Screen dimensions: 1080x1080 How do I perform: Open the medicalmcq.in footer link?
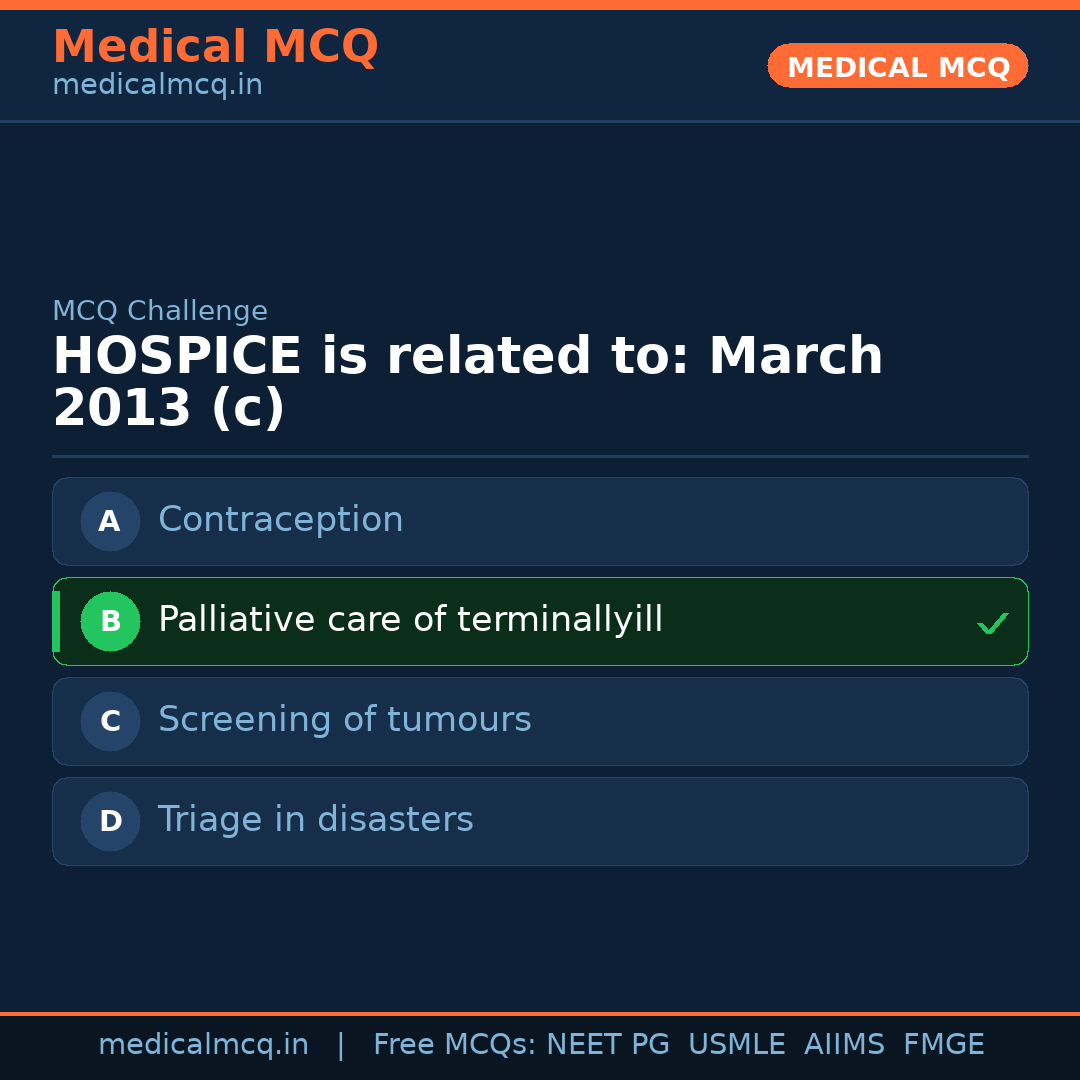tap(203, 1045)
